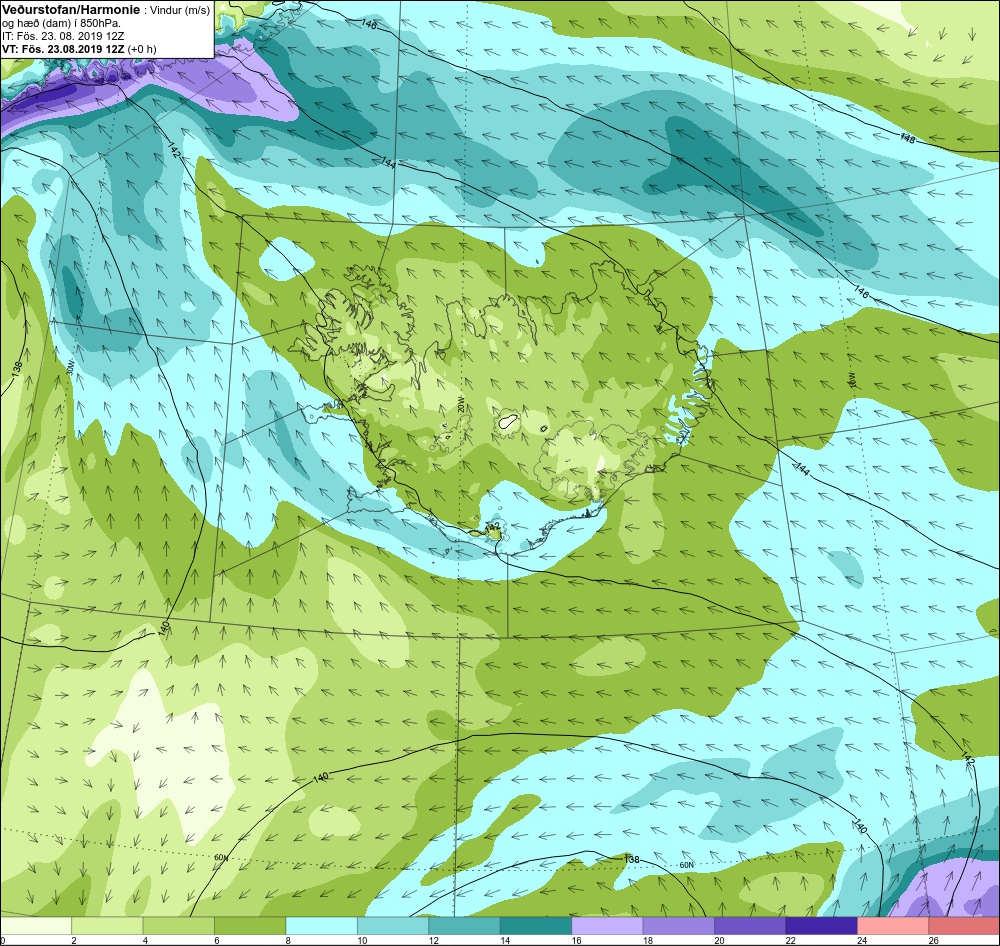The width and height of the screenshot is (1000, 946).
Task: Click the 24–26 m/s pink legend swatch
Action: (893, 925)
